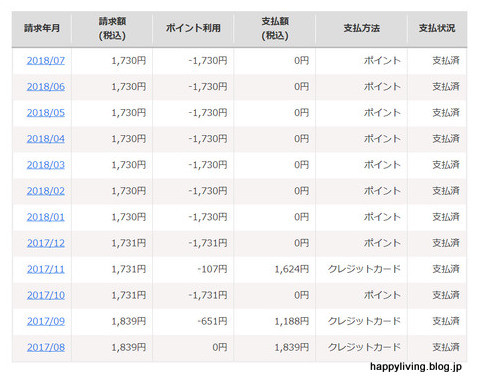Open the 2018/07 billing month link
Screen dimensions: 478x386
tap(46, 61)
